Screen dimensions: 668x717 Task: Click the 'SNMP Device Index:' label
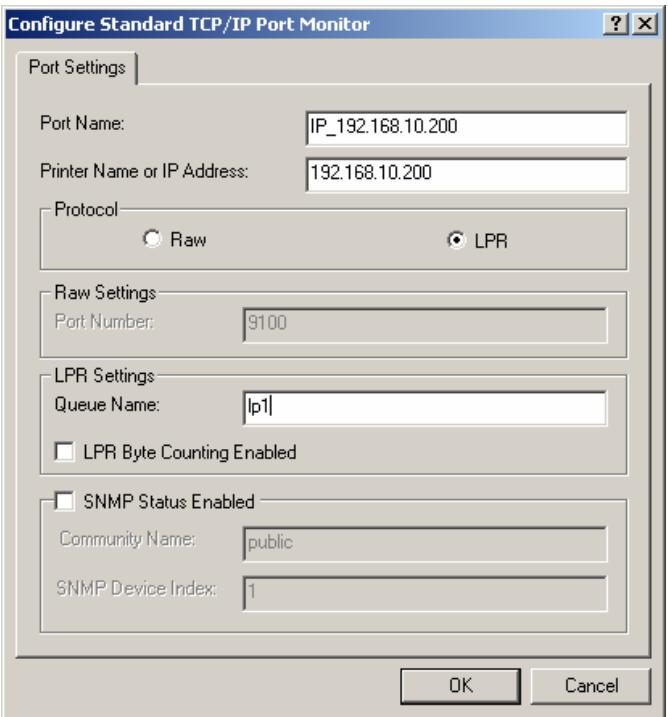coord(136,588)
